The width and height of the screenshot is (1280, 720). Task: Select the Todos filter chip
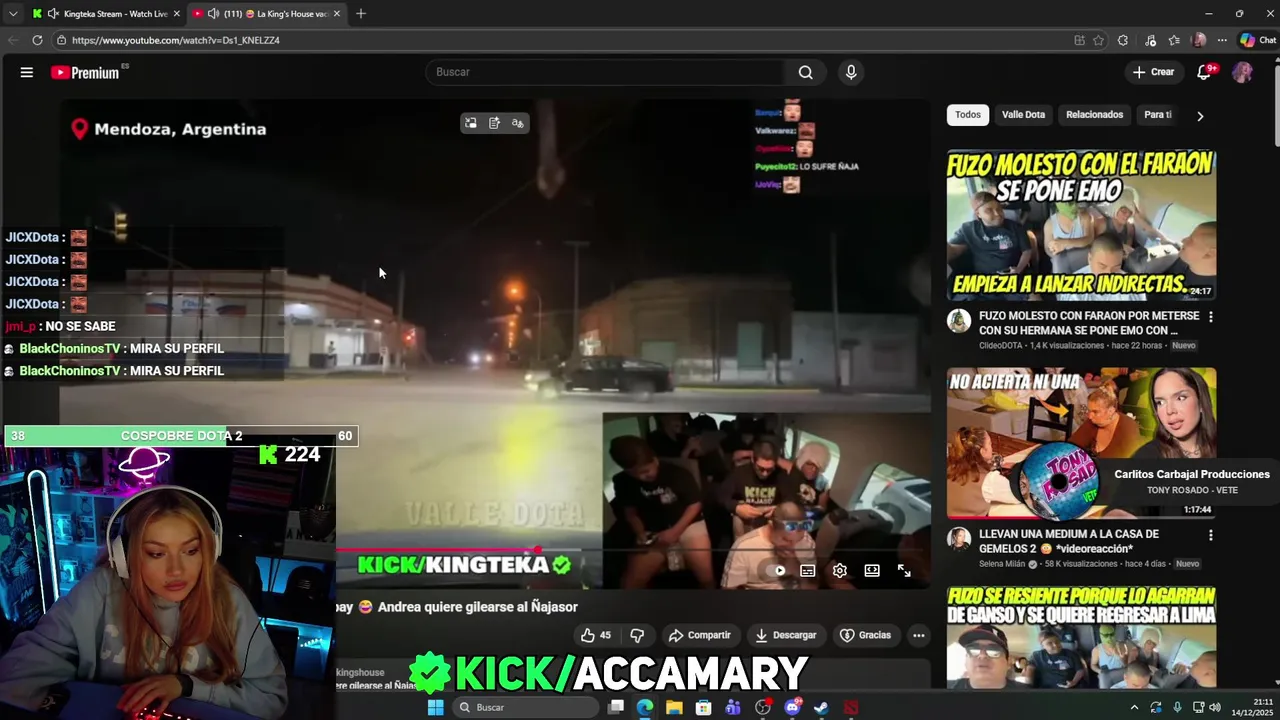pyautogui.click(x=968, y=115)
